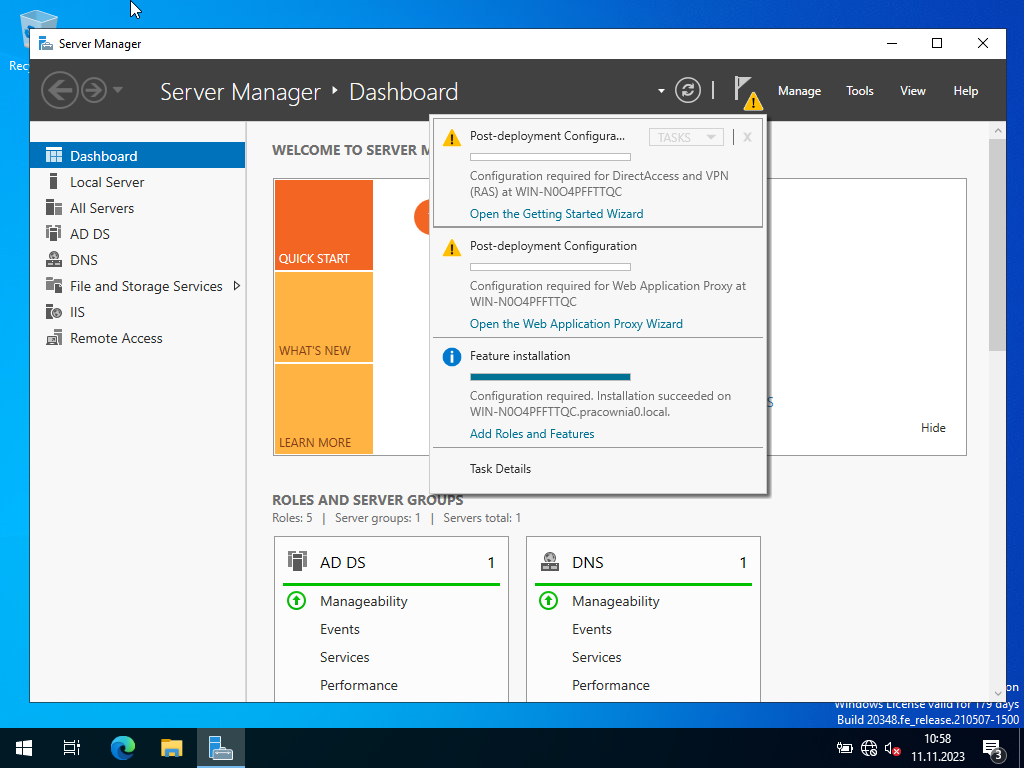The image size is (1024, 768).
Task: Open DNS Manageability details
Action: pyautogui.click(x=615, y=601)
